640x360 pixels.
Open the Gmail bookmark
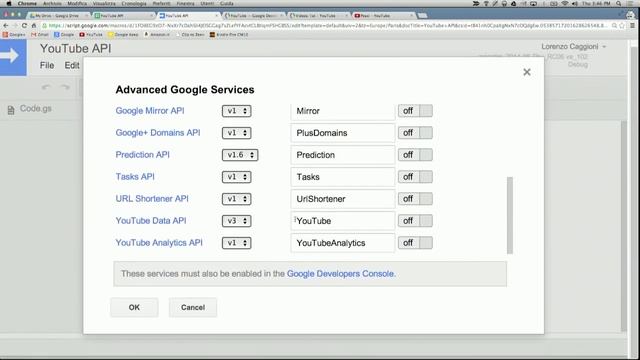(x=40, y=35)
